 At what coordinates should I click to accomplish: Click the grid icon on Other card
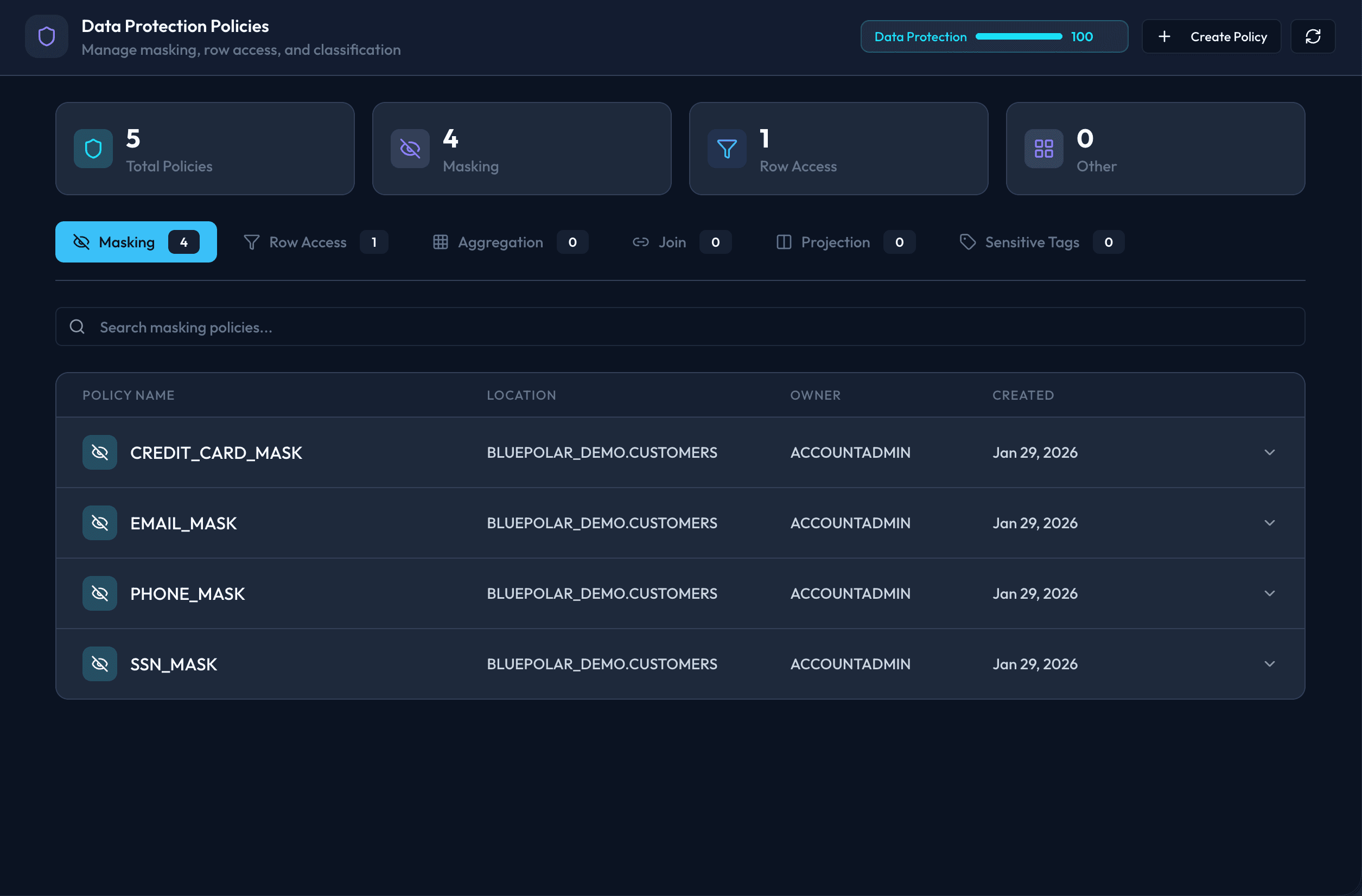tap(1043, 149)
